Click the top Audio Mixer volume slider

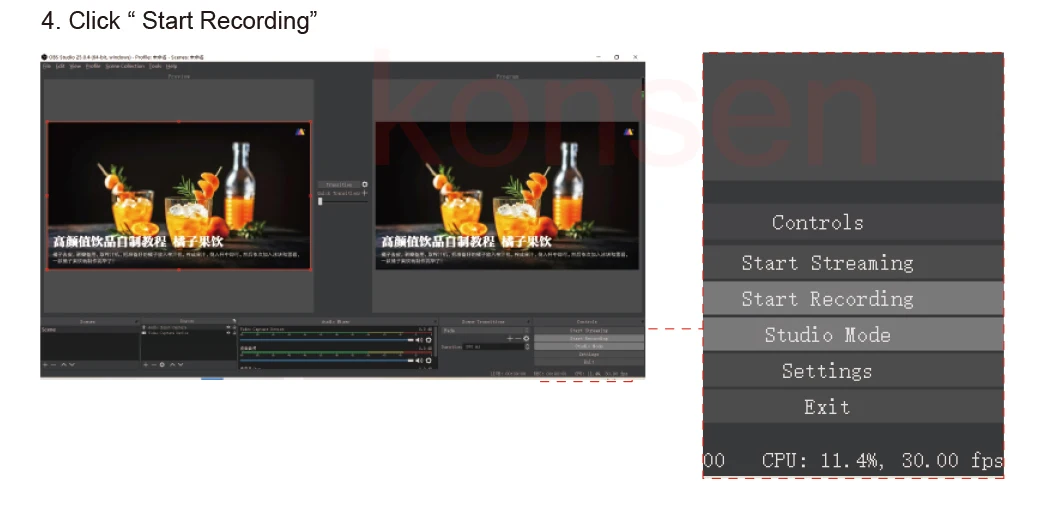(x=320, y=340)
